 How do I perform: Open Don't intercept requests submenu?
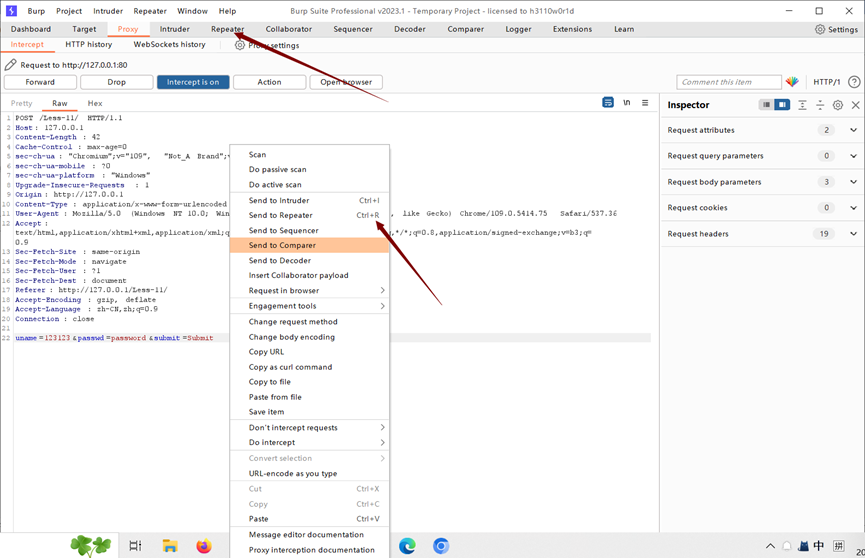pos(309,427)
